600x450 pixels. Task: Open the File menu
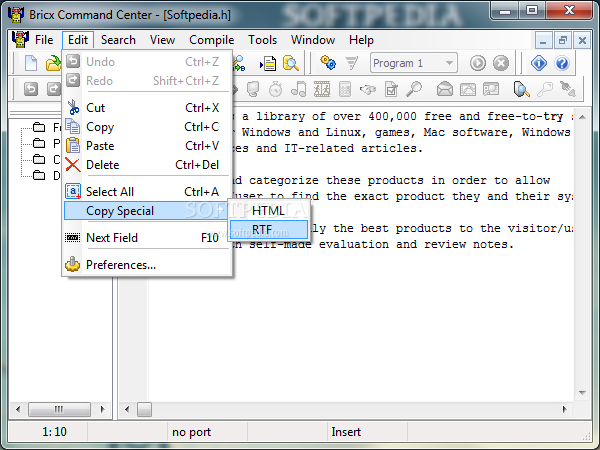(44, 40)
